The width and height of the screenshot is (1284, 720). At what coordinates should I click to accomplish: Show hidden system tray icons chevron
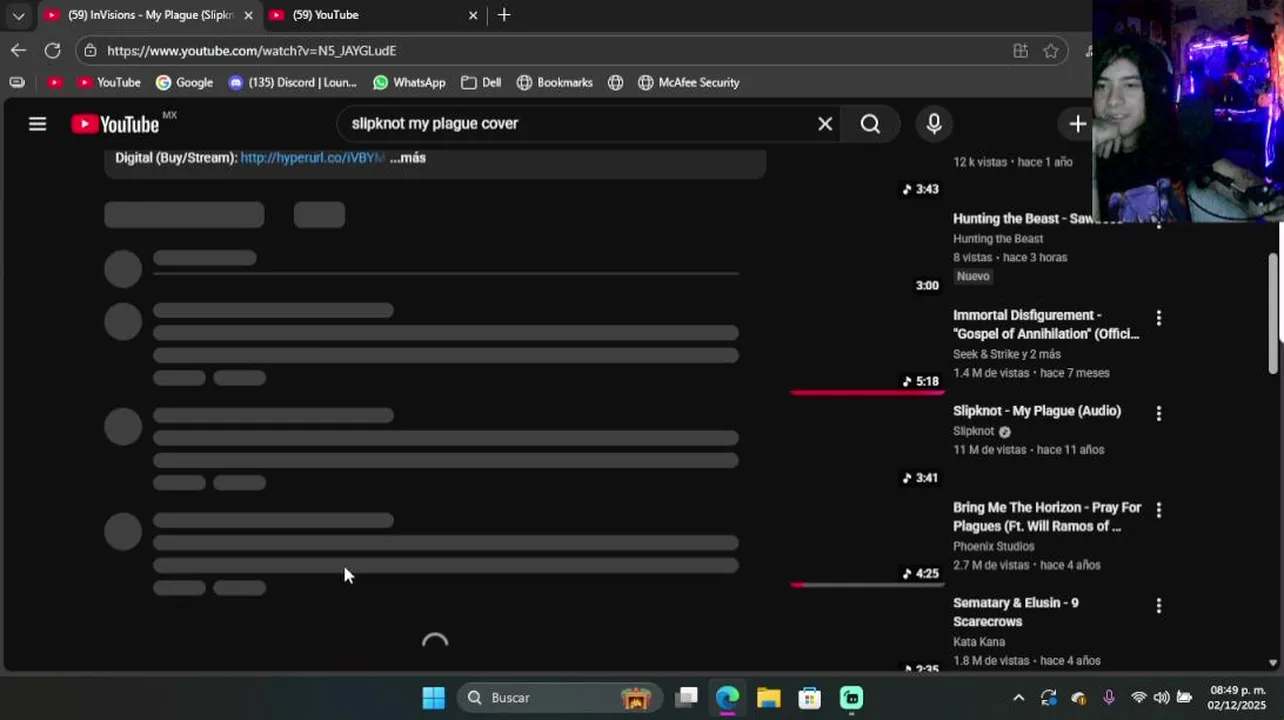[1018, 698]
